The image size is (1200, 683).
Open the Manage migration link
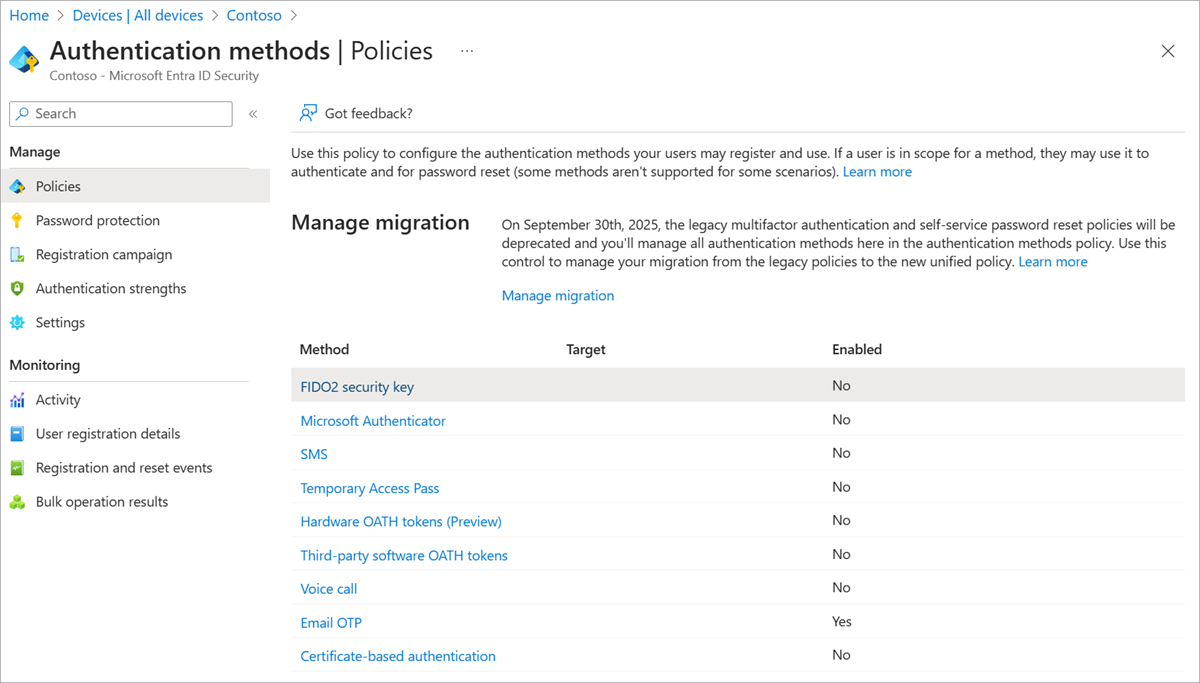point(558,295)
